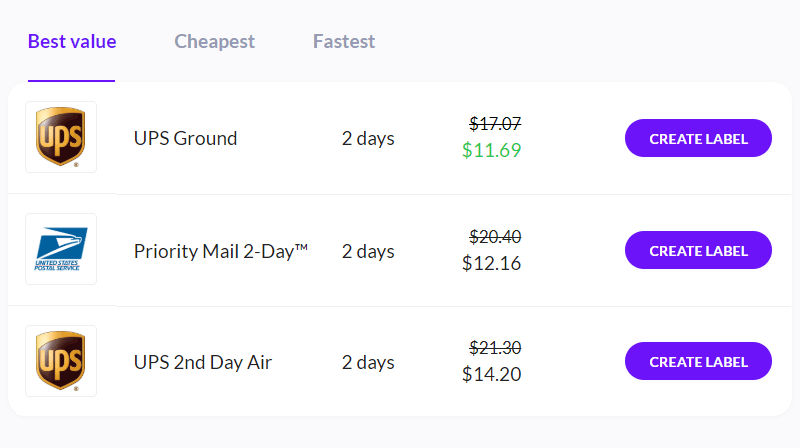Select the Best value tab
This screenshot has height=448, width=800.
72,41
